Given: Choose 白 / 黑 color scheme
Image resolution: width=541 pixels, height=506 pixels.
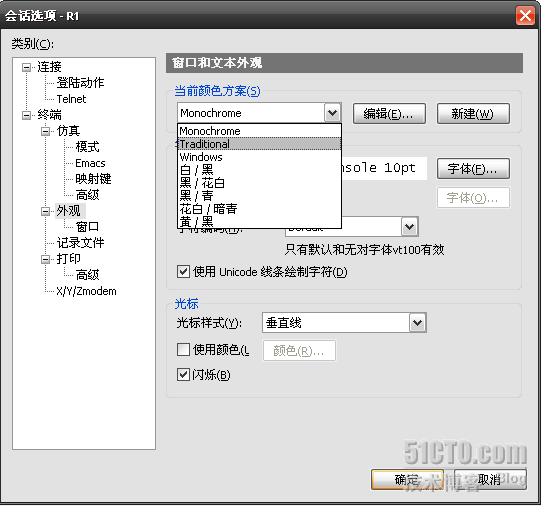Looking at the screenshot, I should tap(259, 170).
